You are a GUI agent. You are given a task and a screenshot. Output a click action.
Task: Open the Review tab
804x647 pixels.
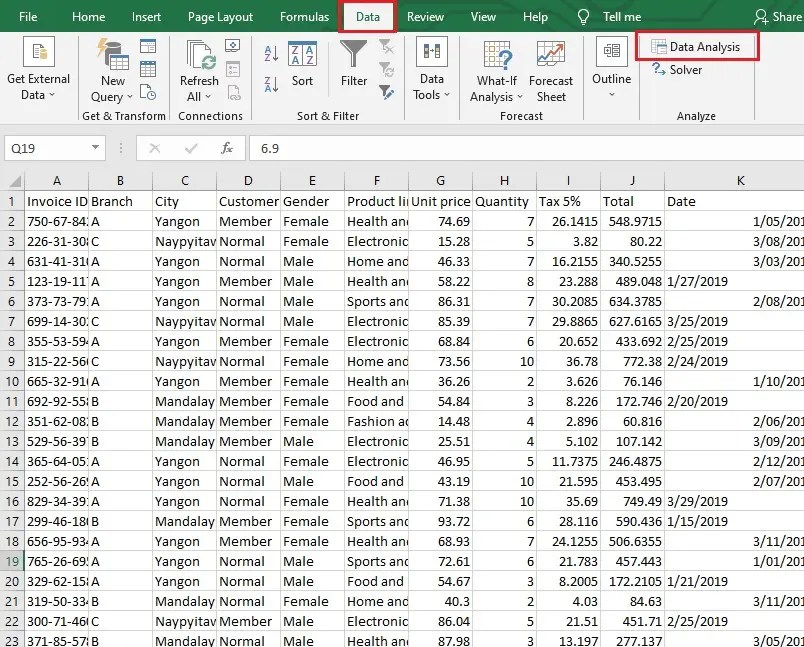pos(426,16)
